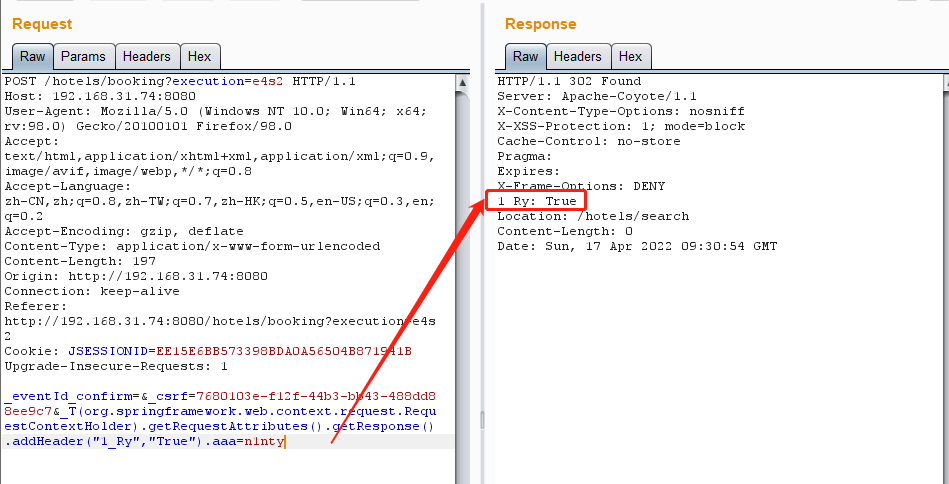Click the POST /hotels/booking request line
949x484 pixels.
pos(180,81)
